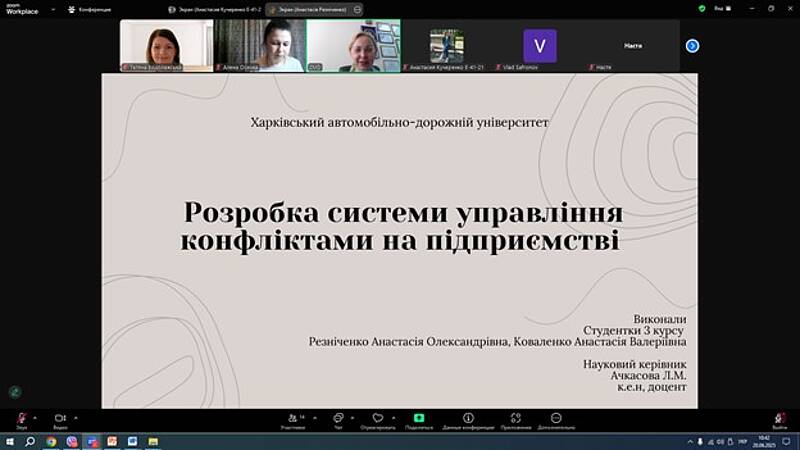The image size is (800, 450).
Task: Open the Conference menu at top
Action: (90, 9)
